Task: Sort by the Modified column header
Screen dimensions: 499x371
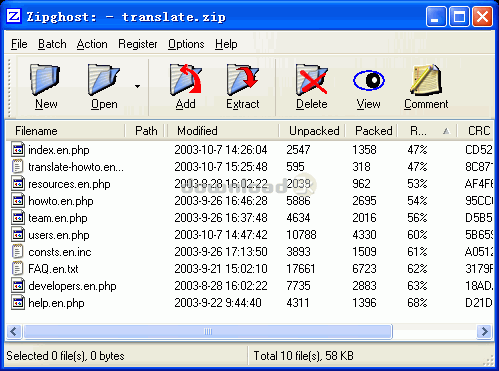Action: click(x=222, y=131)
